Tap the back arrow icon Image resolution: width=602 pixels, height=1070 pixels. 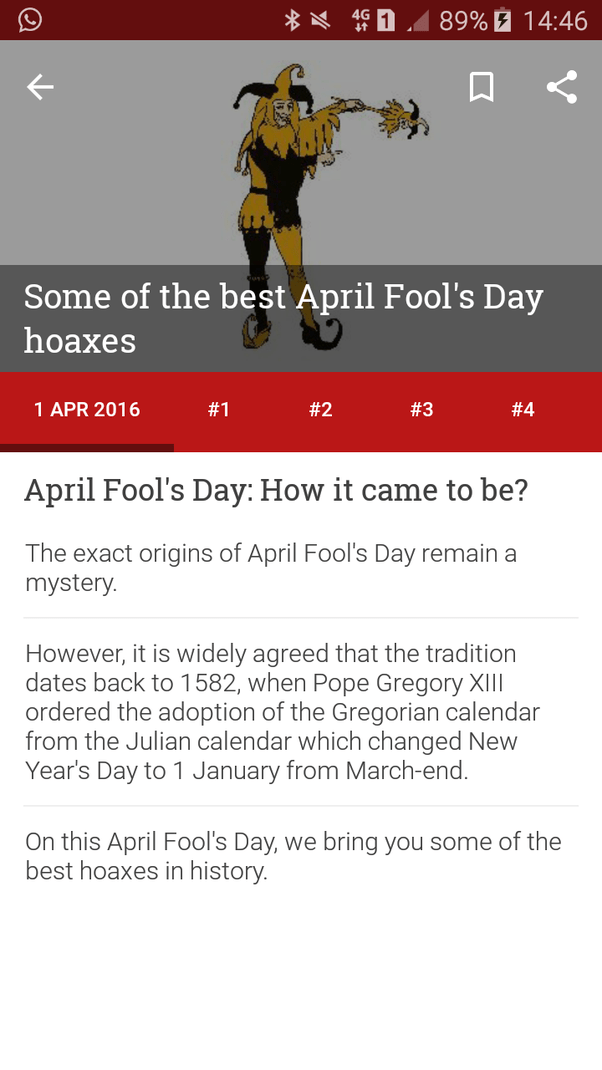point(40,87)
